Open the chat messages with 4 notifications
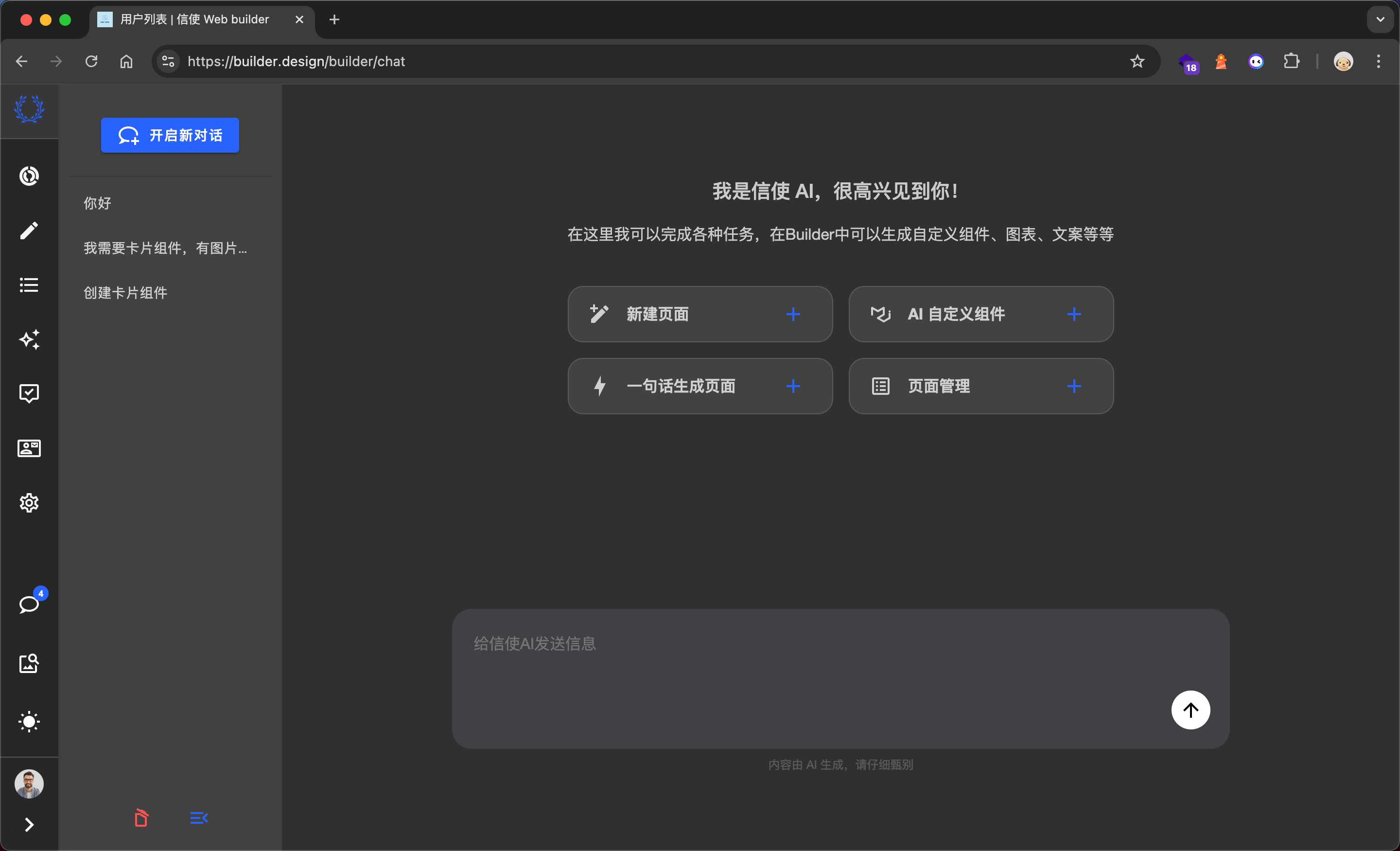The height and width of the screenshot is (851, 1400). pyautogui.click(x=29, y=604)
